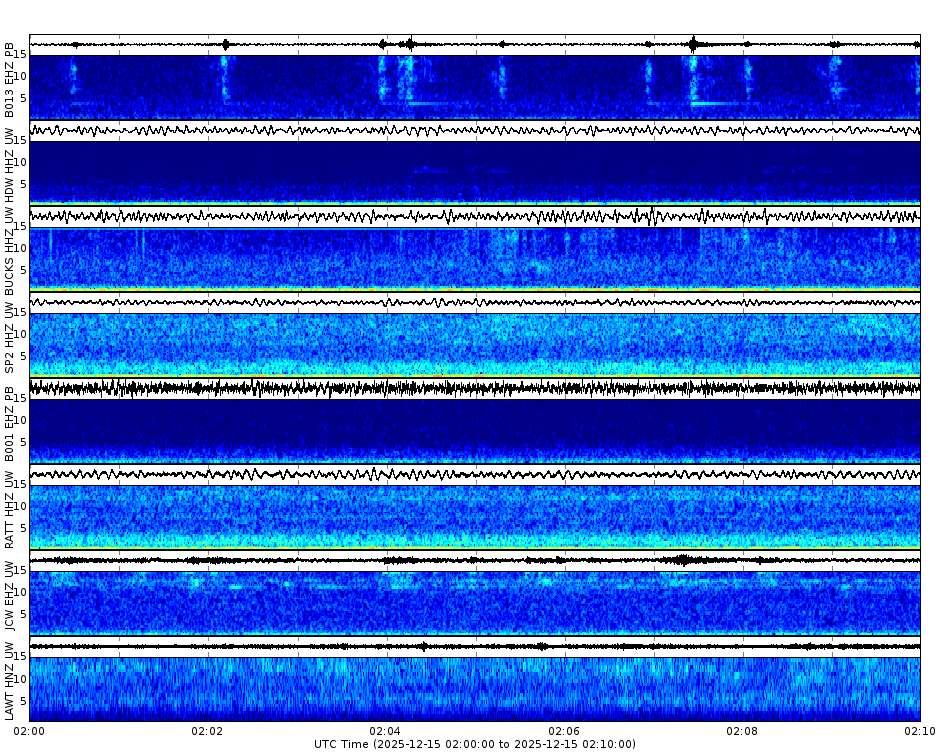Click the BUCKS waveform trace
The width and height of the screenshot is (950, 756).
point(470,216)
